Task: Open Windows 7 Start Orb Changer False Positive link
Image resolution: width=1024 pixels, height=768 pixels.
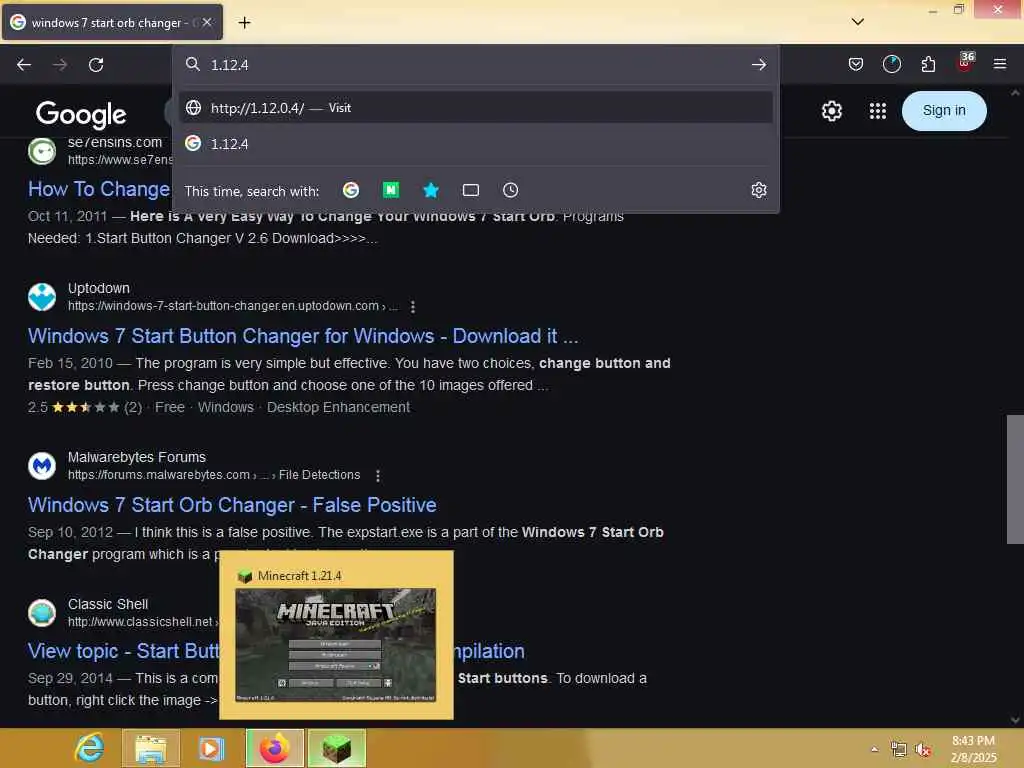Action: pos(232,505)
